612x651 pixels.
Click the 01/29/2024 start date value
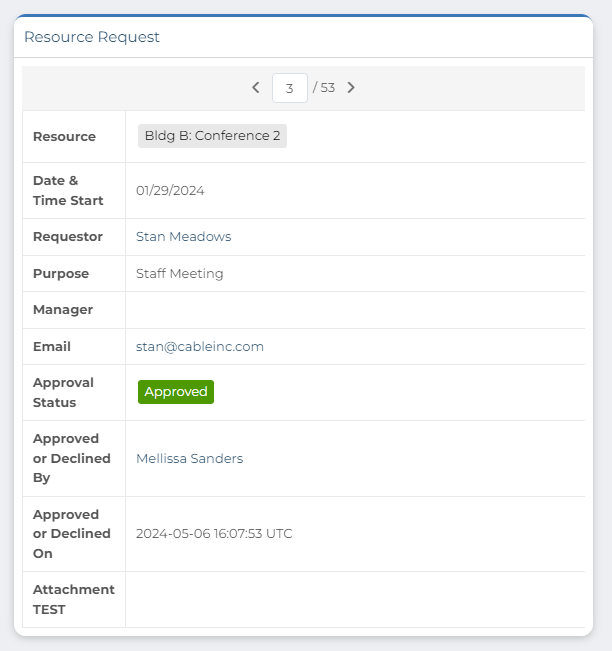coord(170,191)
